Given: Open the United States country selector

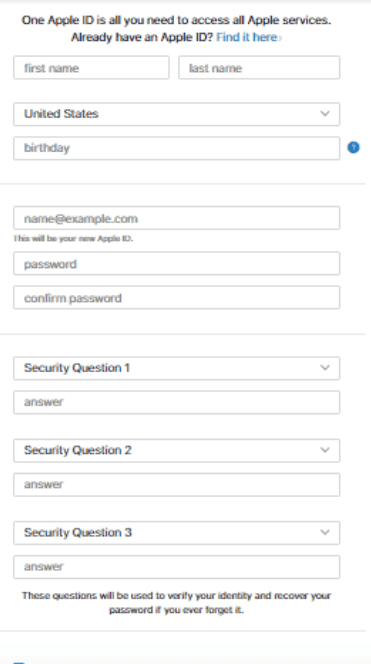Looking at the screenshot, I should coord(177,114).
